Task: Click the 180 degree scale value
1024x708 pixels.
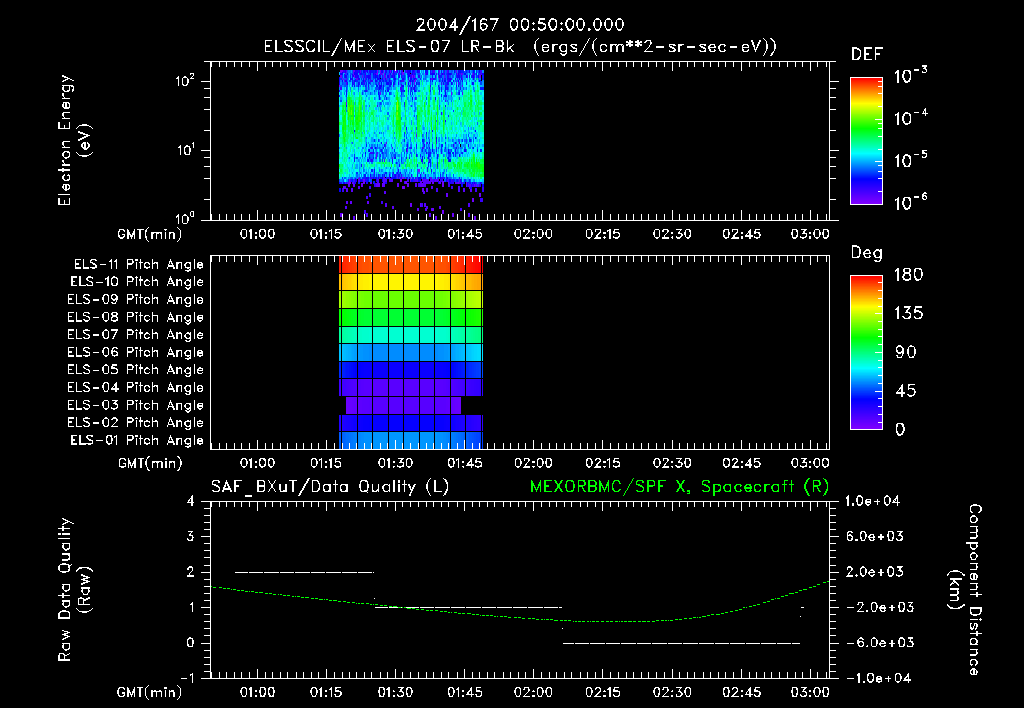Action: pos(908,274)
